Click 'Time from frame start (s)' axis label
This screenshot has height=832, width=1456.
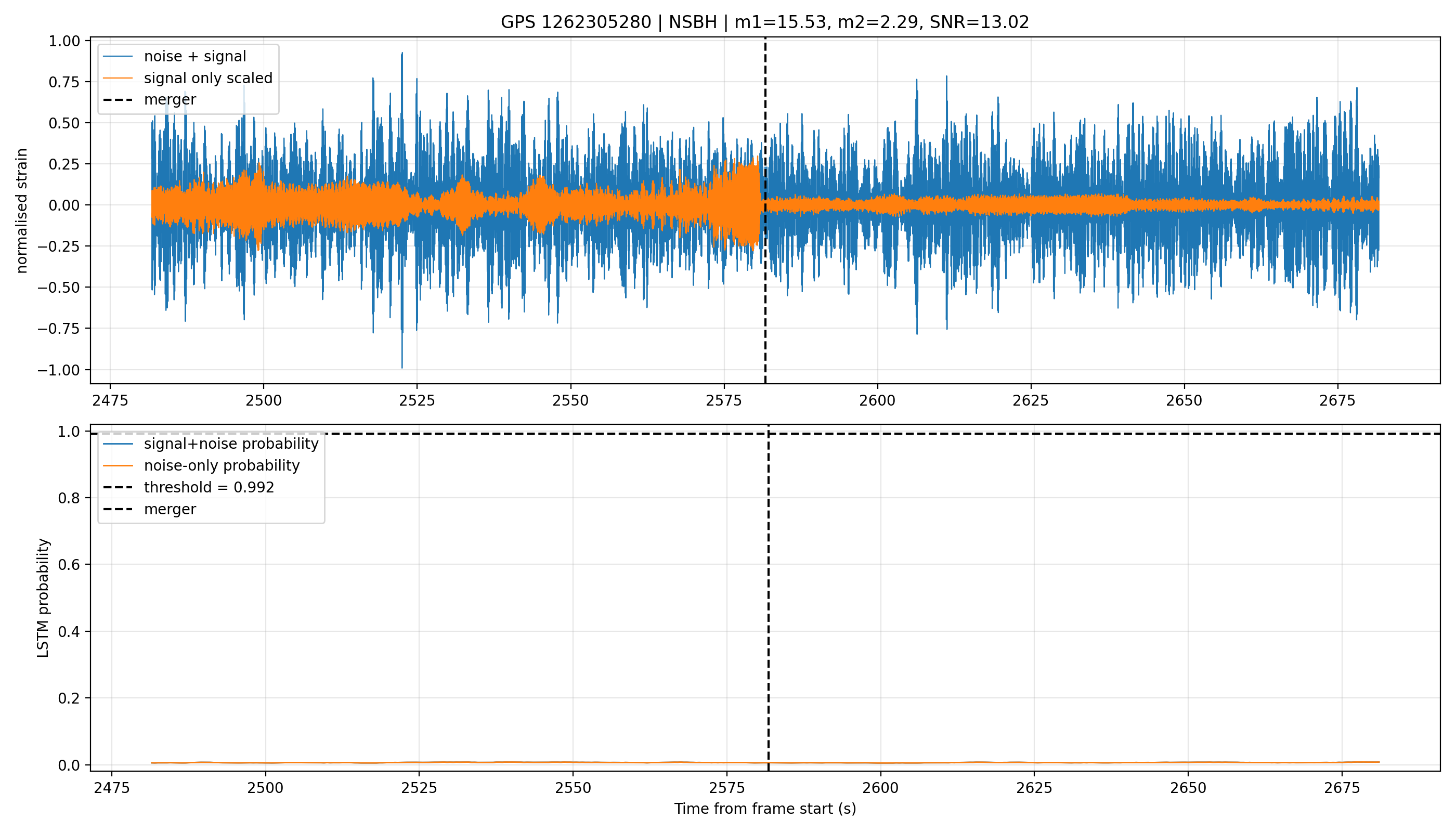click(764, 809)
